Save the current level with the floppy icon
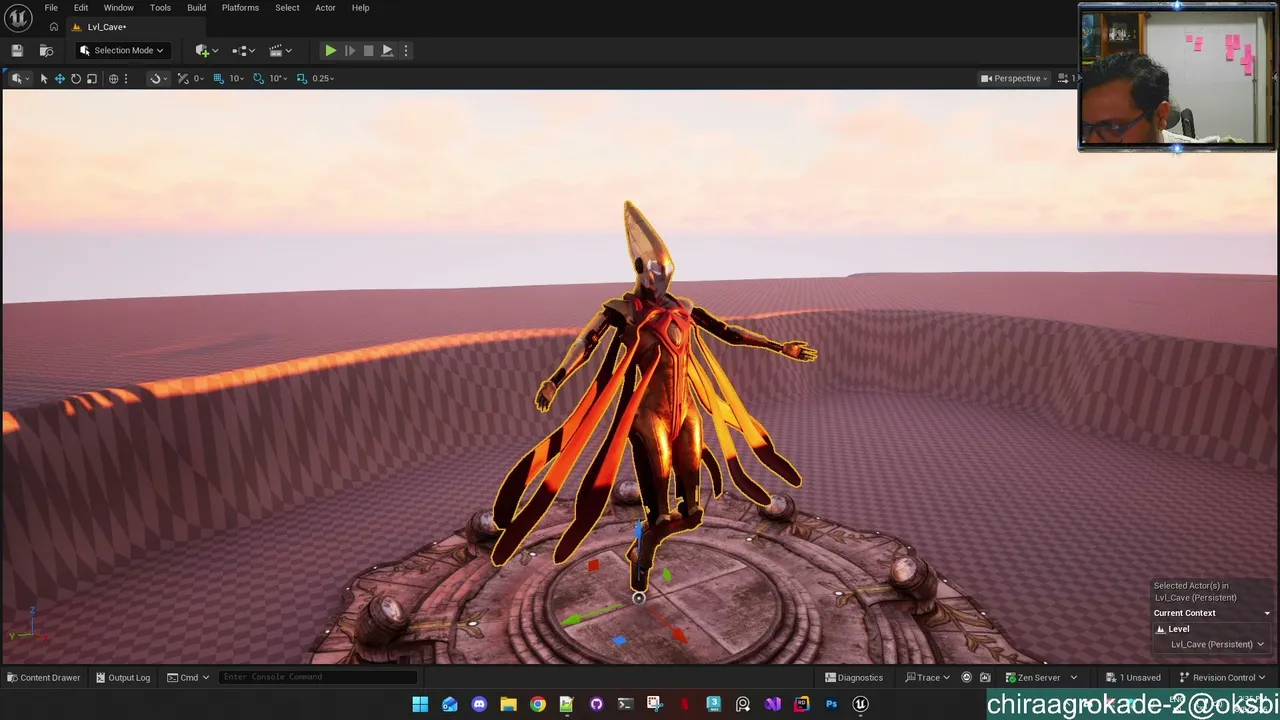 (17, 50)
